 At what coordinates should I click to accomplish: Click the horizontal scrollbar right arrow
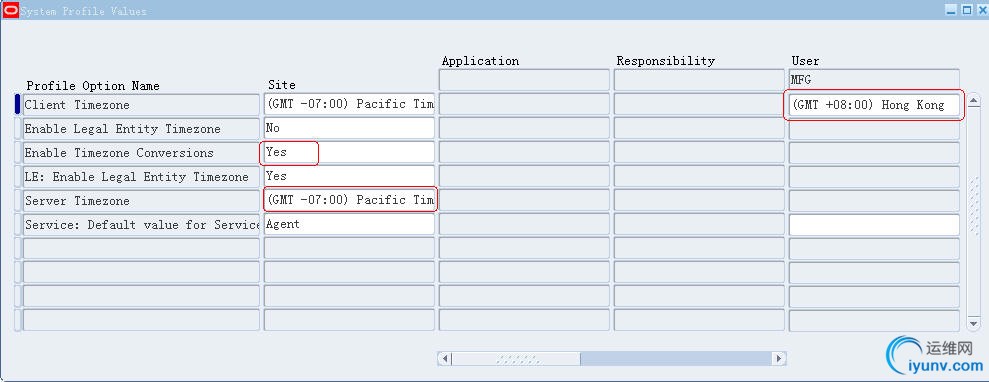tap(779, 359)
